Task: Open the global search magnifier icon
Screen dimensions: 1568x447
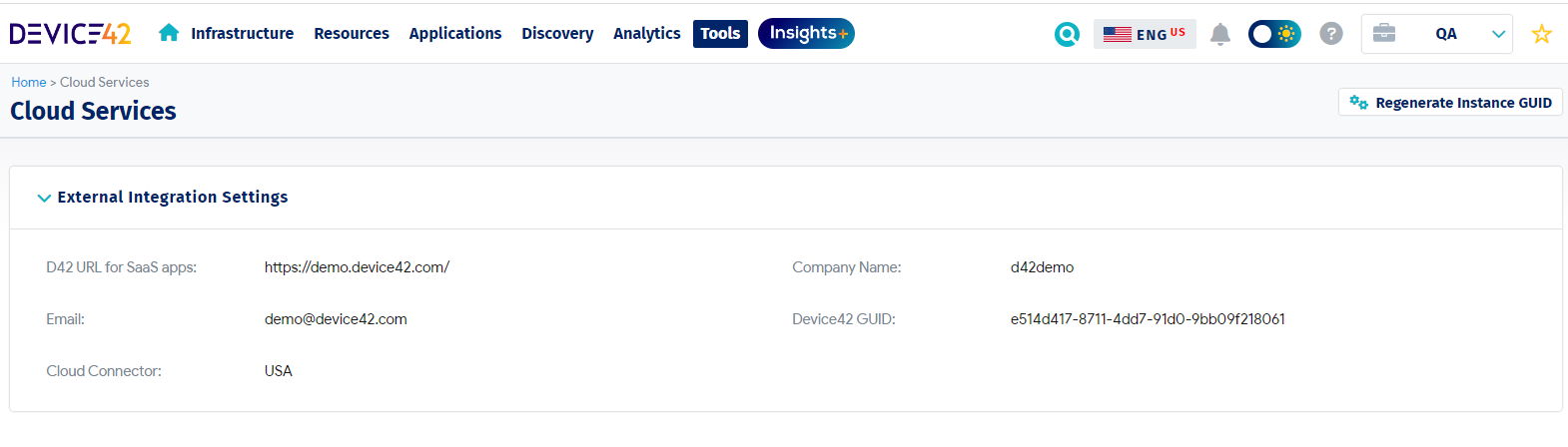Action: (1067, 34)
